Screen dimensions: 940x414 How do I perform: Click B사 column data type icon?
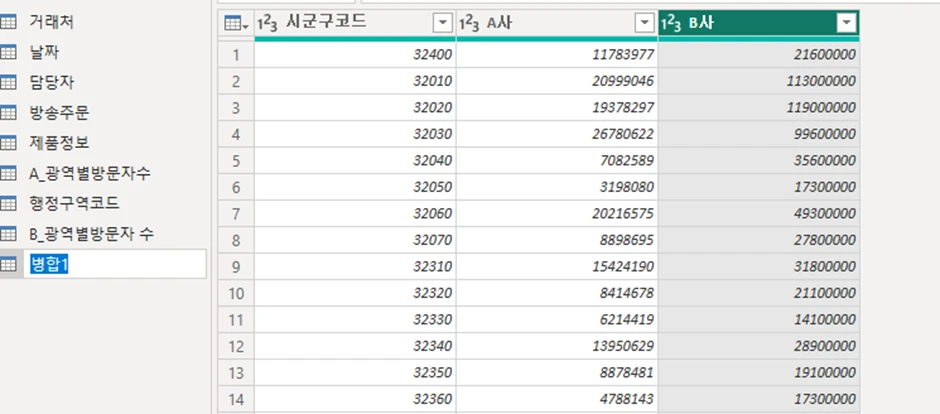tap(671, 23)
